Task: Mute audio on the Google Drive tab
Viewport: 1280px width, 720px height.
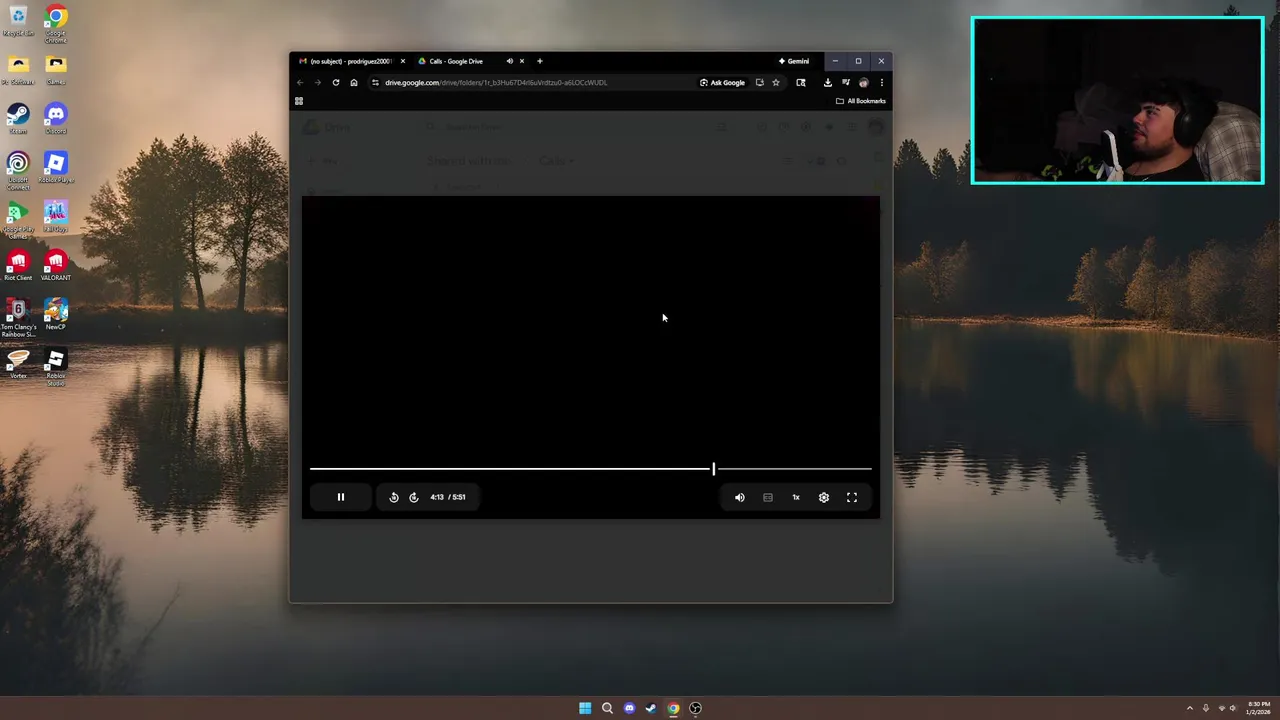Action: (x=509, y=61)
